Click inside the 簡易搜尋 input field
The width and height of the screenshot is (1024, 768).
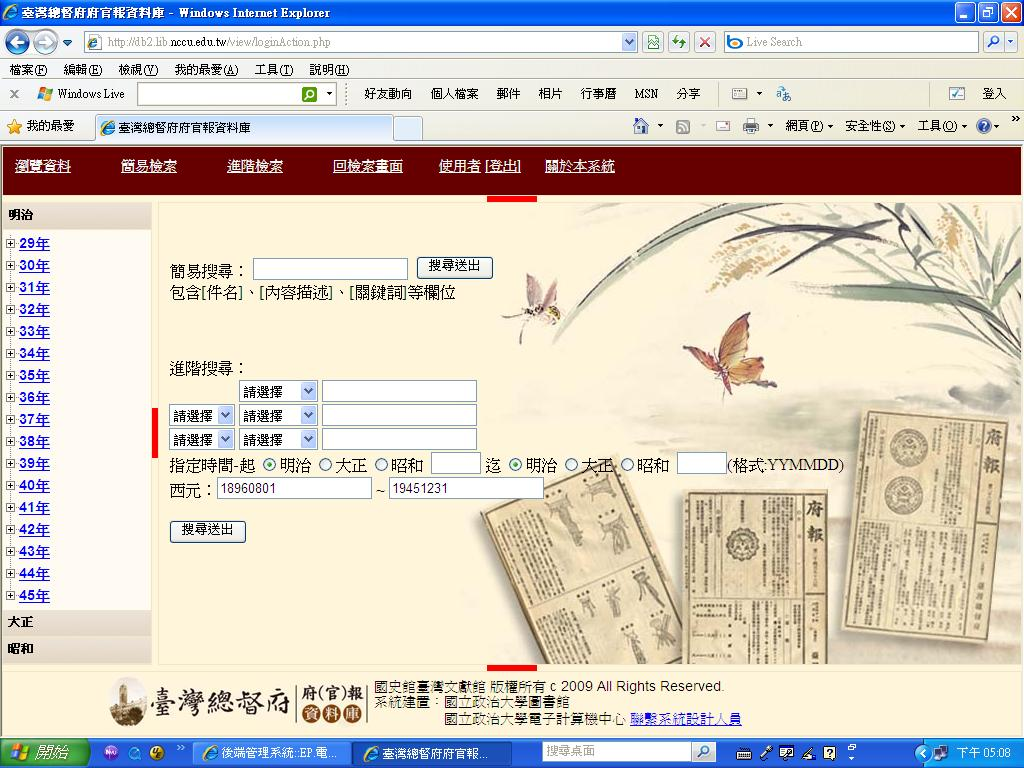click(330, 268)
